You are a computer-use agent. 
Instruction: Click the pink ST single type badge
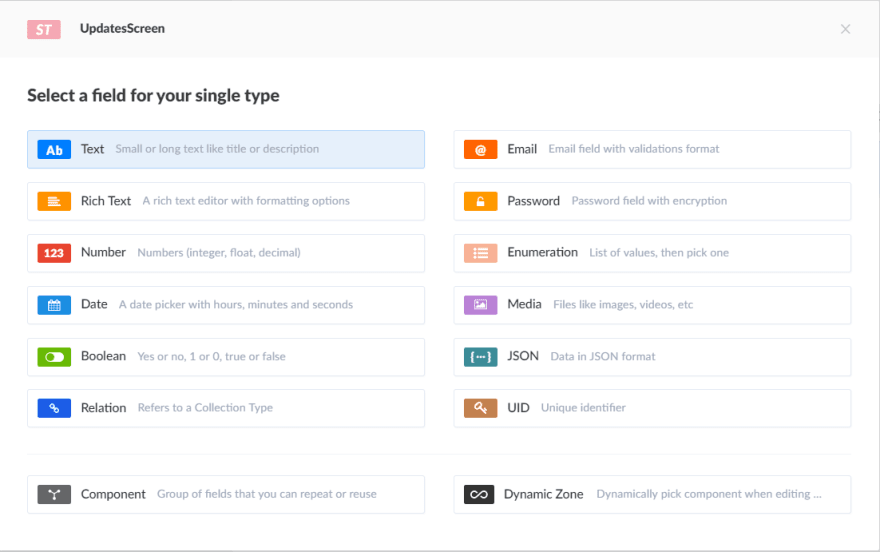click(44, 29)
